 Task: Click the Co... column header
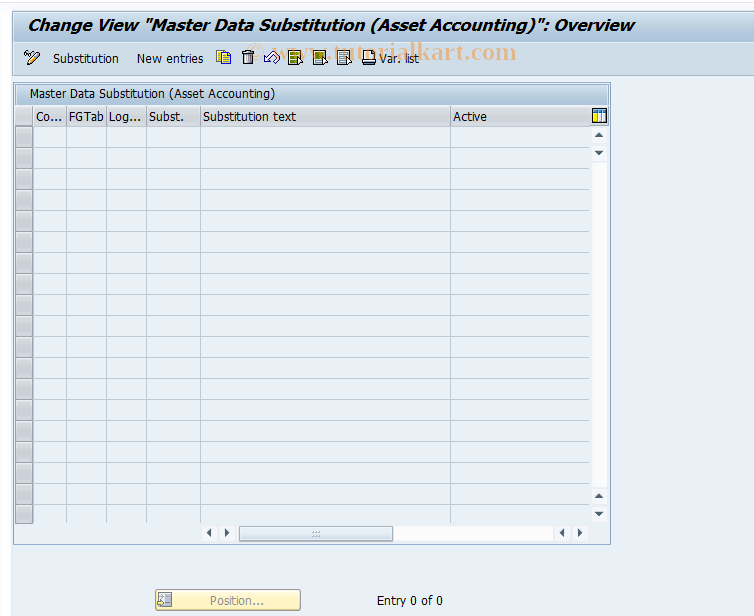[50, 117]
